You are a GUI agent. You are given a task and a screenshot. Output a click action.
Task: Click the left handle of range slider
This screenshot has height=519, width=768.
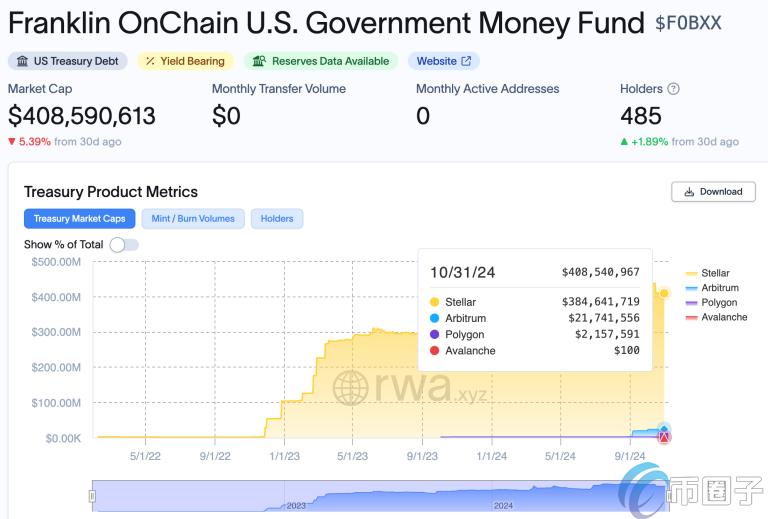93,496
